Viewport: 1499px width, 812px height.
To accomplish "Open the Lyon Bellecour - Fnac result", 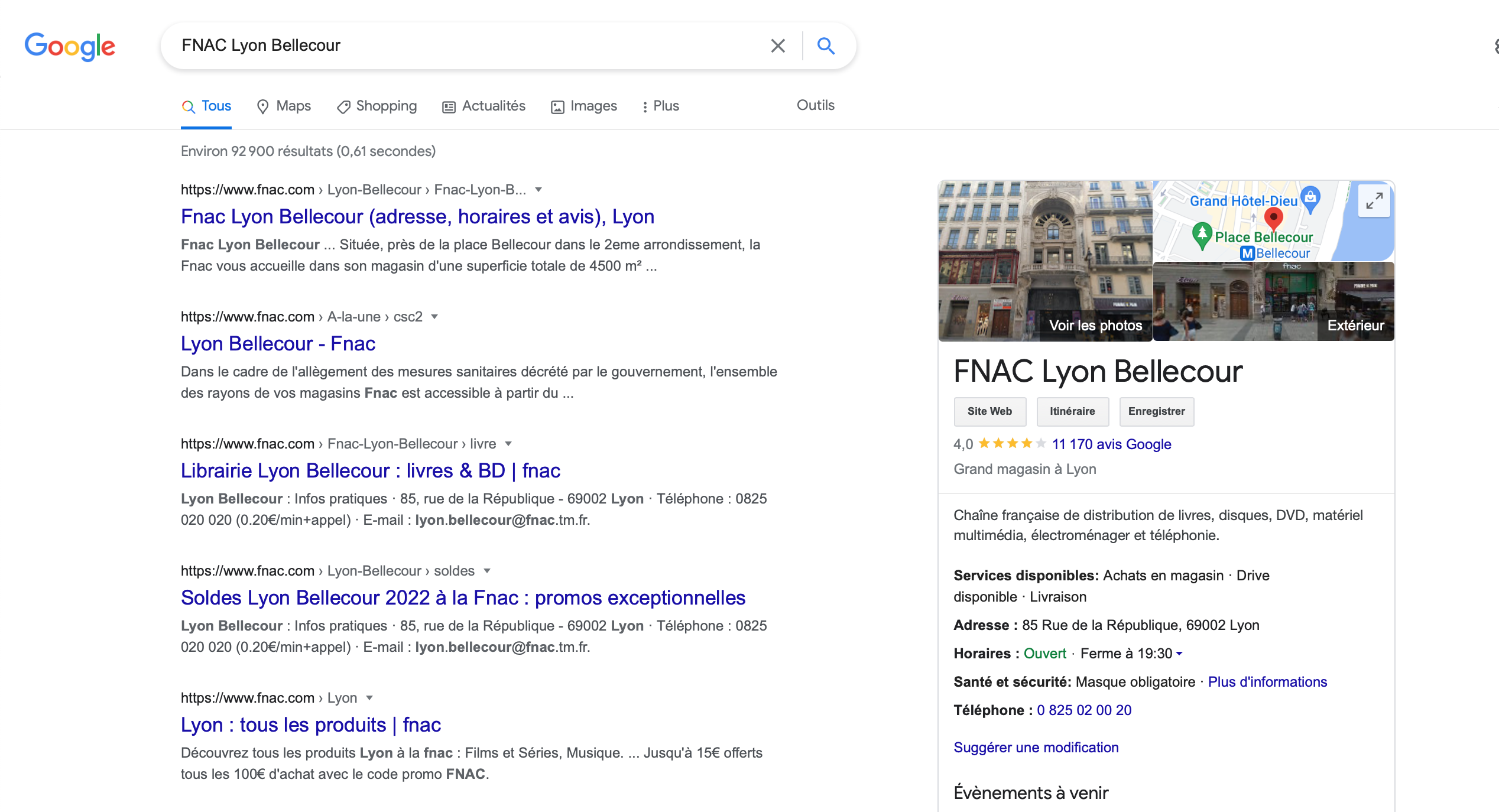I will [x=278, y=344].
